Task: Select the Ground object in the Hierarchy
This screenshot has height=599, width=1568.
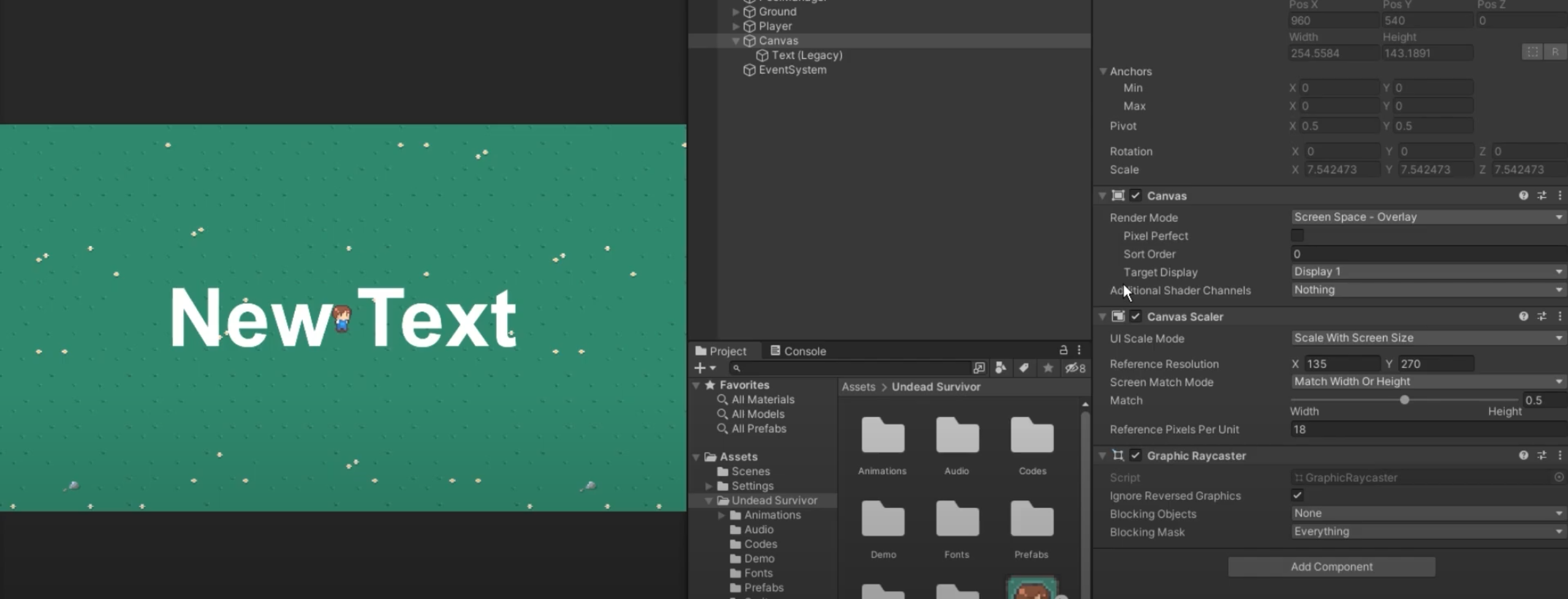Action: [x=777, y=12]
